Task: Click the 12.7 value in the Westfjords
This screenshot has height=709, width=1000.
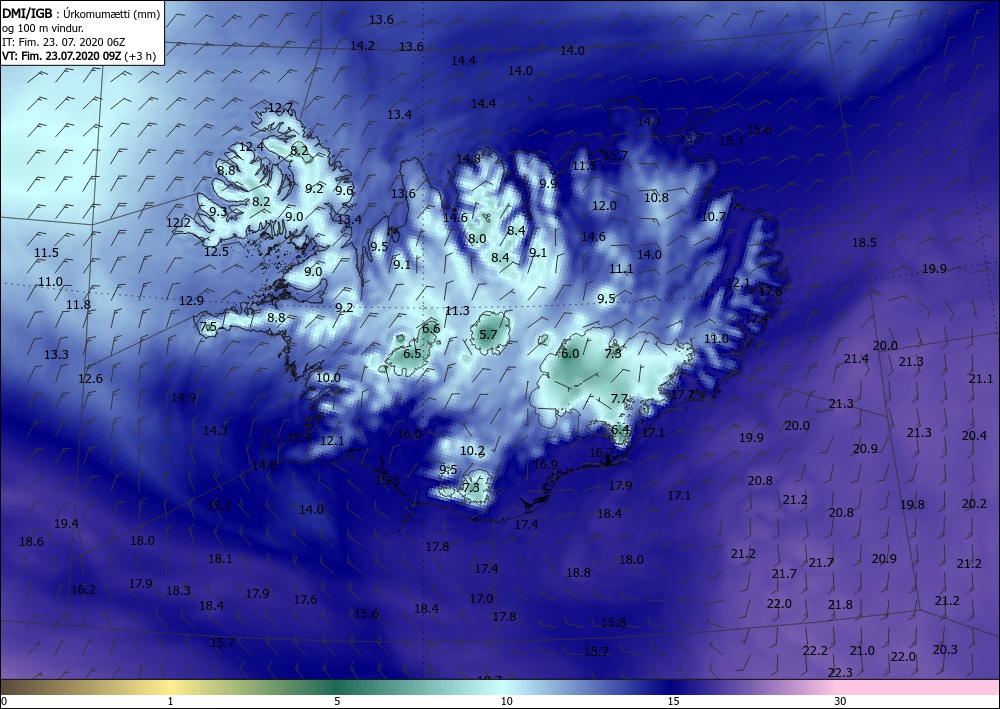Action: pyautogui.click(x=281, y=107)
